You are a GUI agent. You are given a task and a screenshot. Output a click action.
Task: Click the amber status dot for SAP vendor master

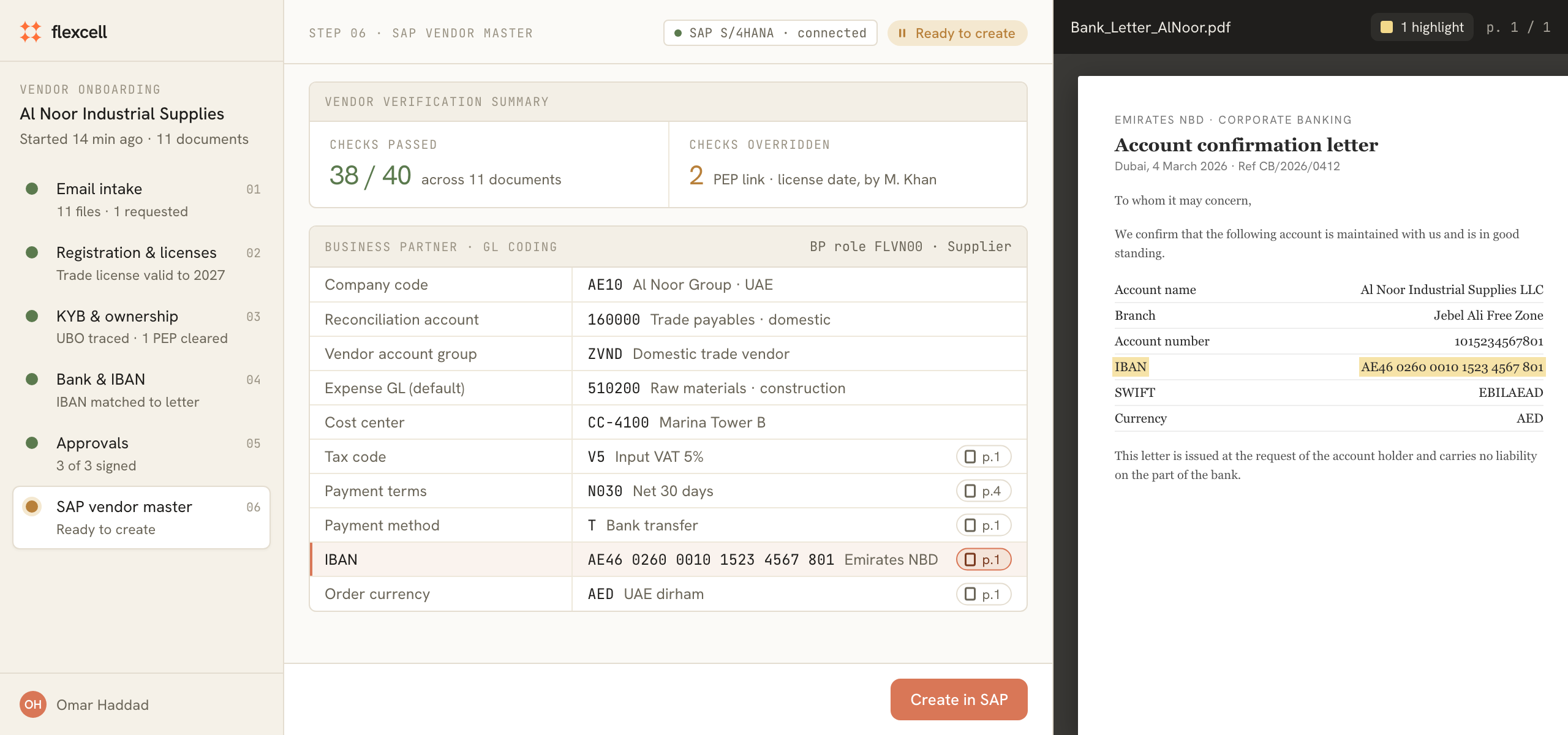click(32, 506)
